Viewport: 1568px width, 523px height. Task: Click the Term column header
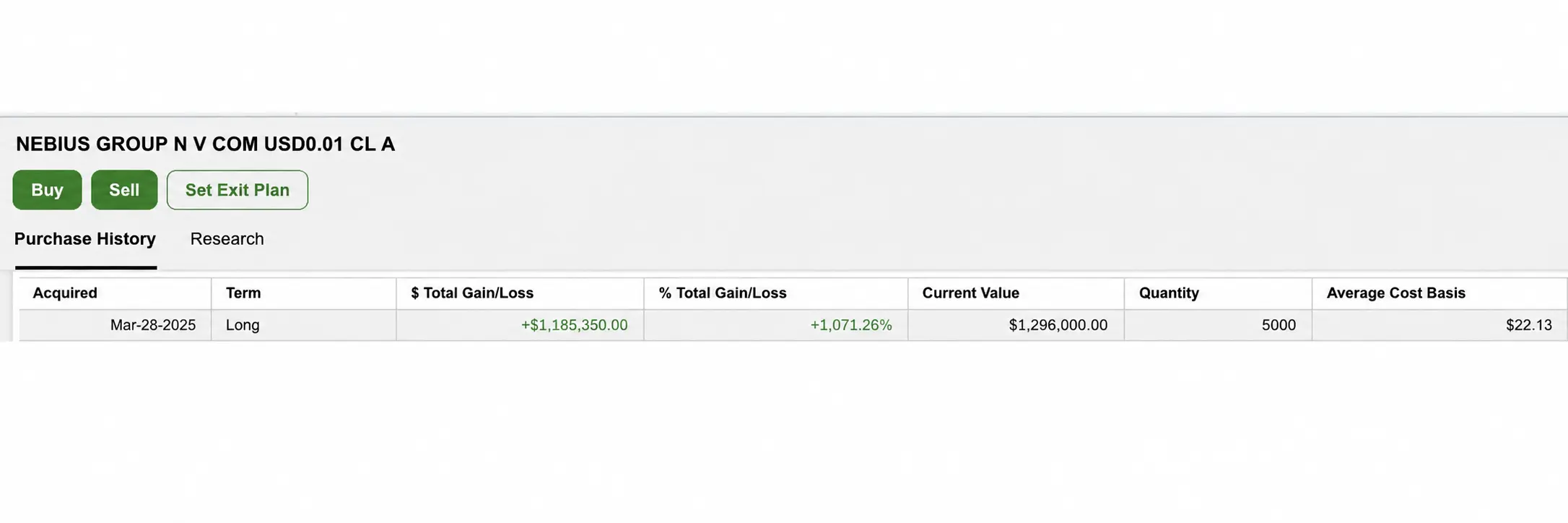point(243,293)
